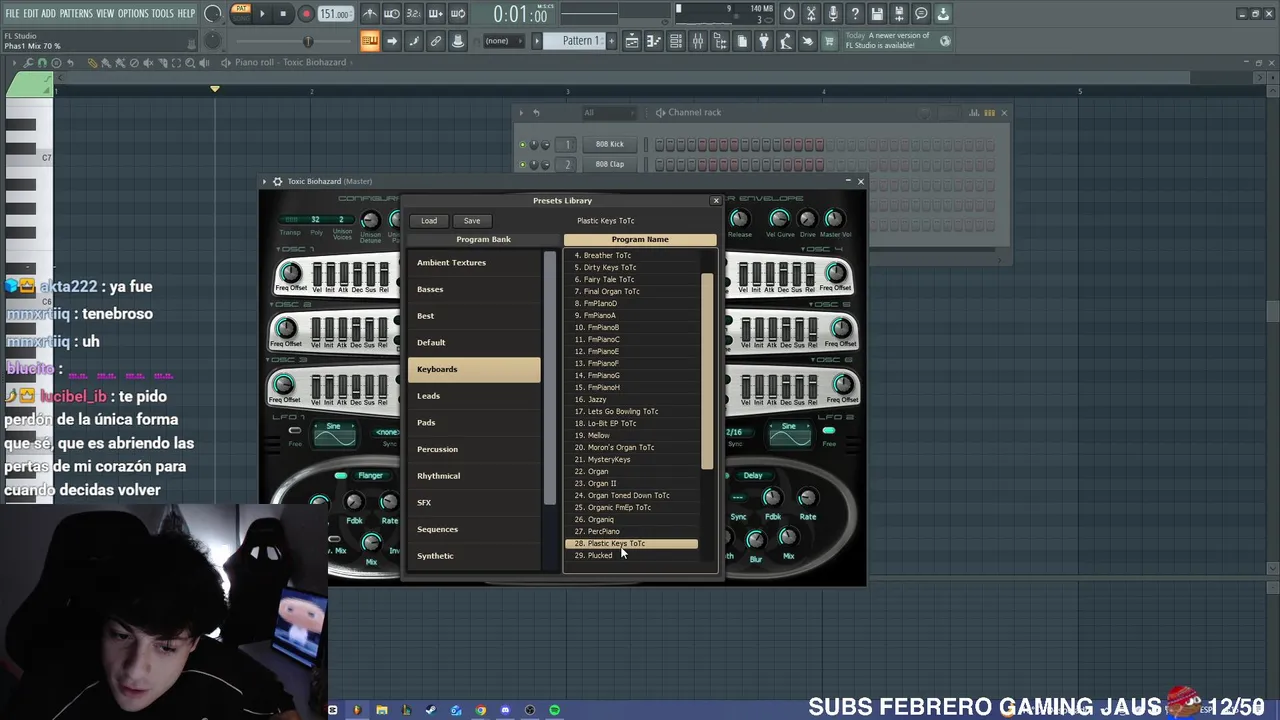Toggle the PAT/SONG mode switch
1280x720 pixels.
(x=240, y=14)
